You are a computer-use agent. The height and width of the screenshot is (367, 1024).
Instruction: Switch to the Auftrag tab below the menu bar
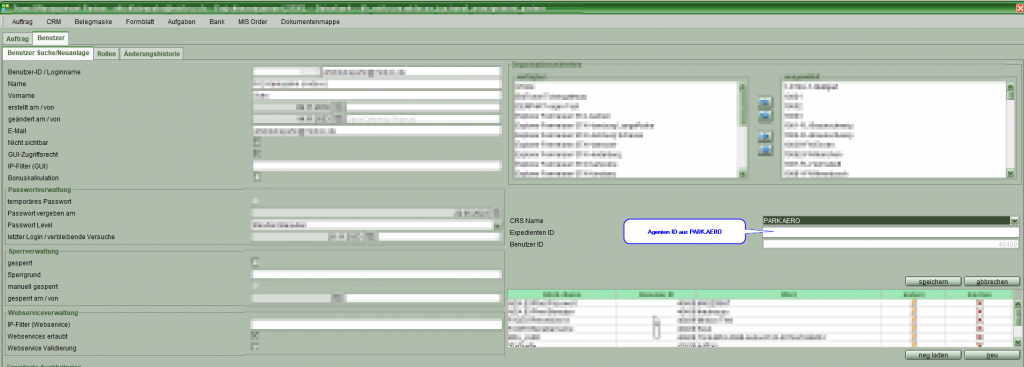[x=17, y=39]
